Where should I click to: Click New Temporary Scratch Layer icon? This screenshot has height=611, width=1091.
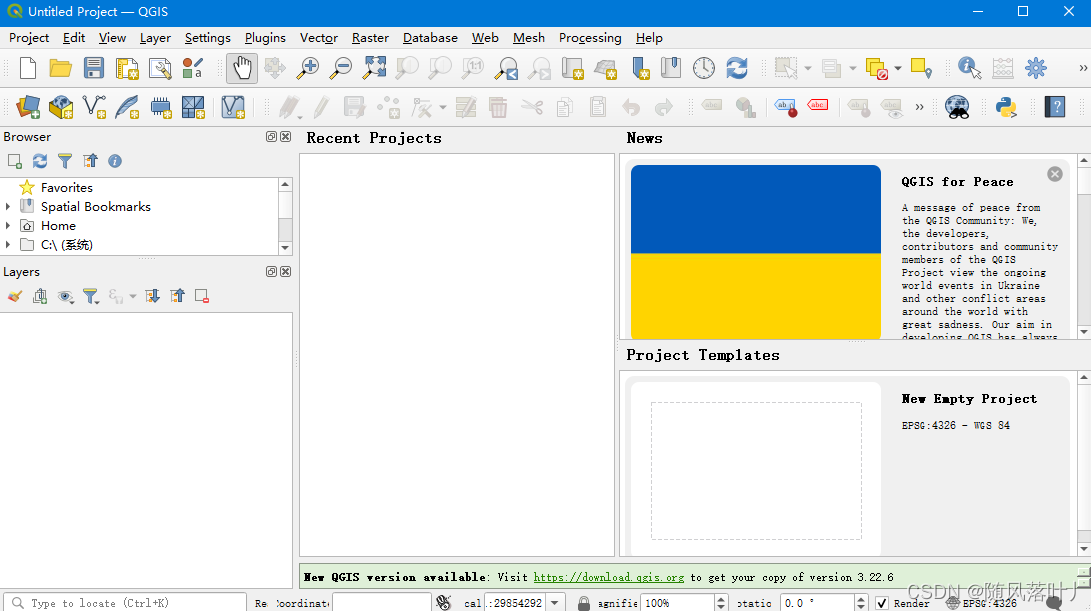[160, 107]
